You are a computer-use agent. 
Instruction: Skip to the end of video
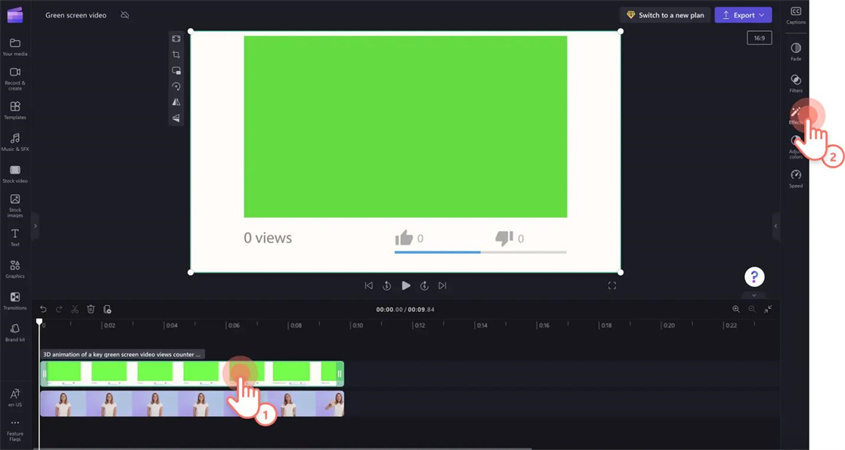click(442, 286)
